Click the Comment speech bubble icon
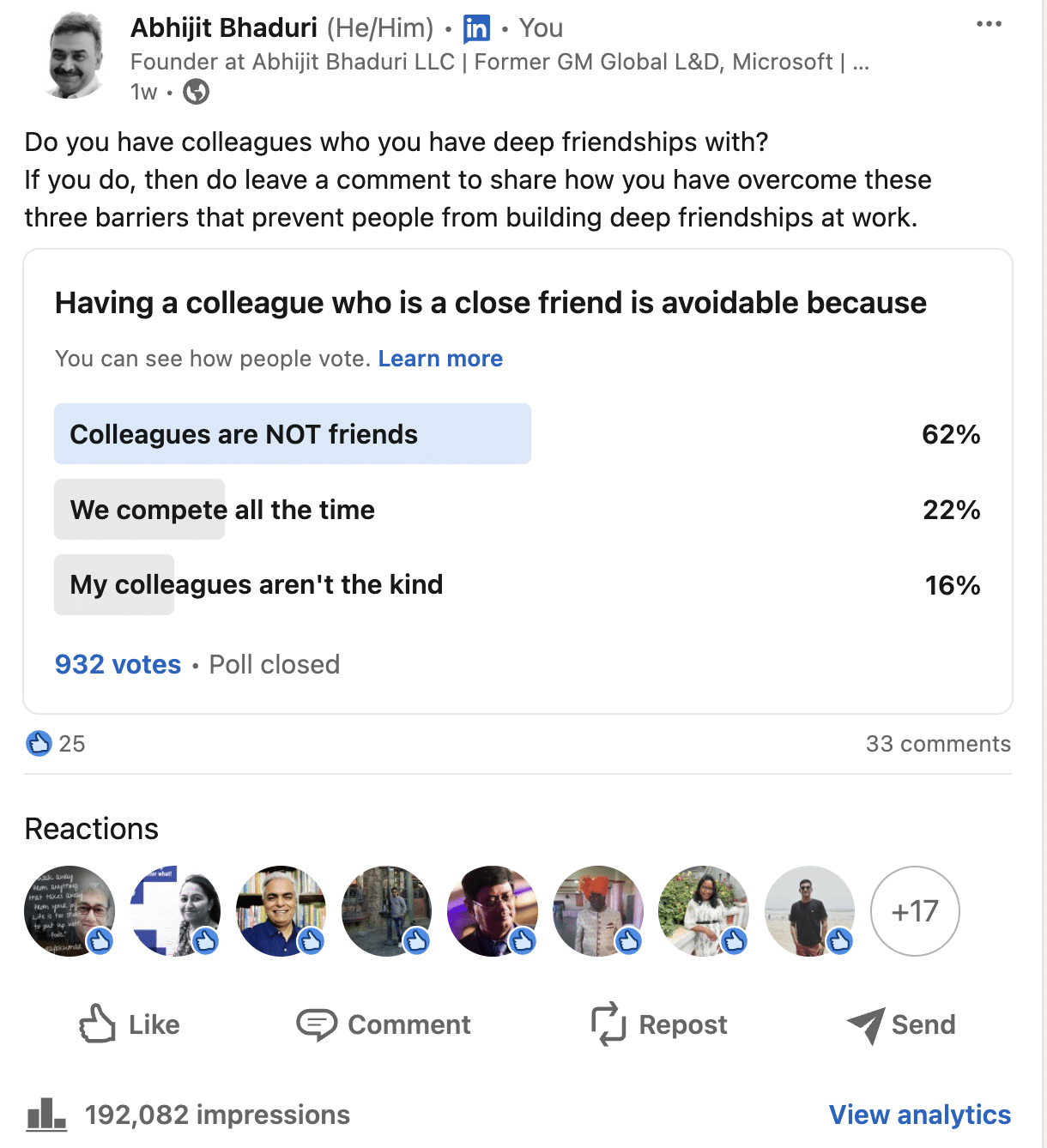Image resolution: width=1047 pixels, height=1148 pixels. pos(316,1024)
